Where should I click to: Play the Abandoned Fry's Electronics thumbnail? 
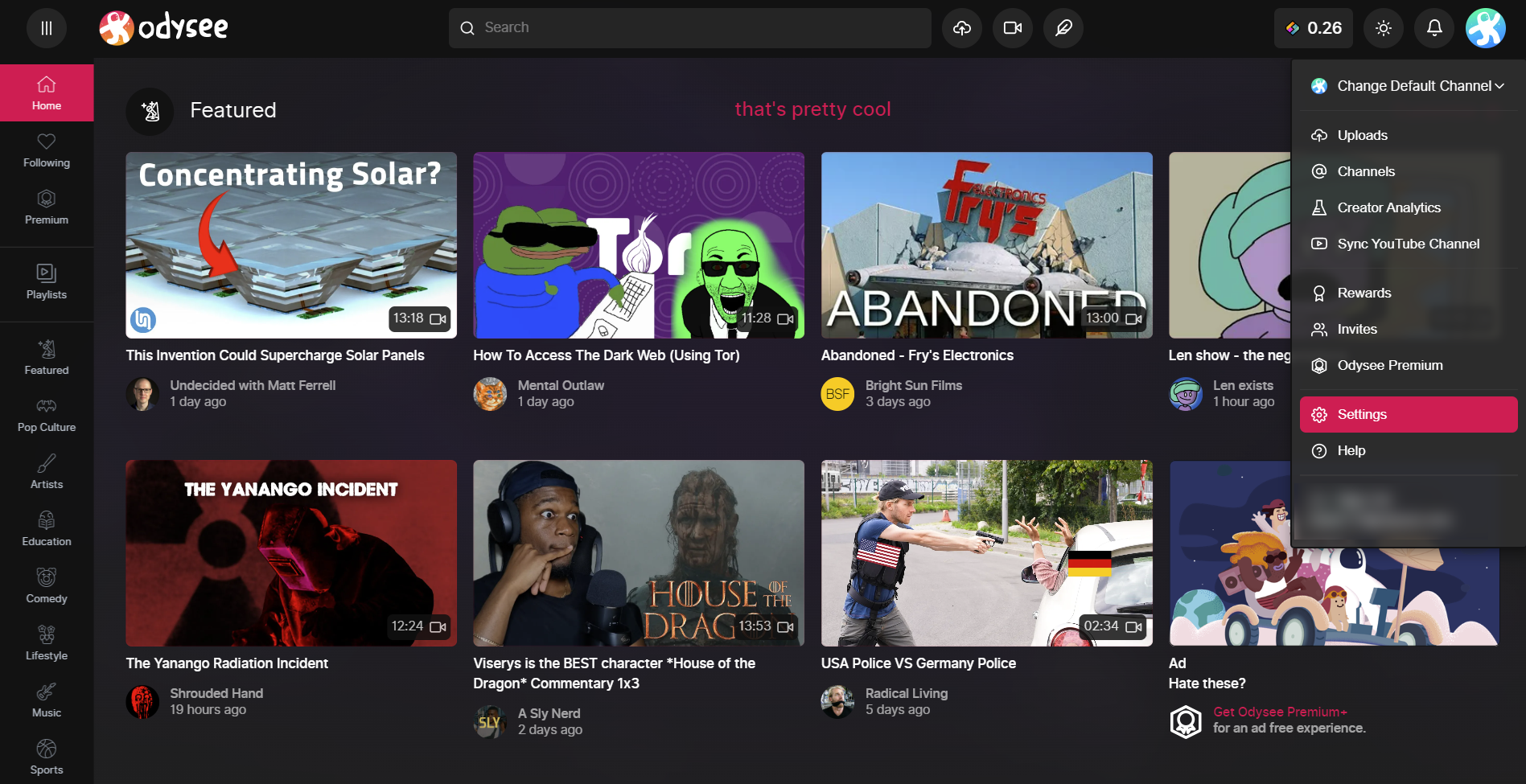click(x=986, y=245)
